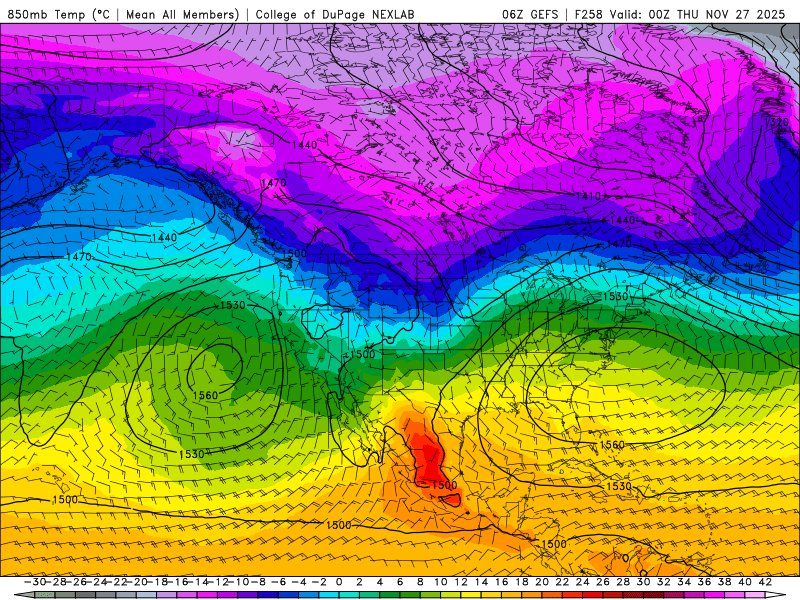Click the '0' color scale label

[339, 582]
